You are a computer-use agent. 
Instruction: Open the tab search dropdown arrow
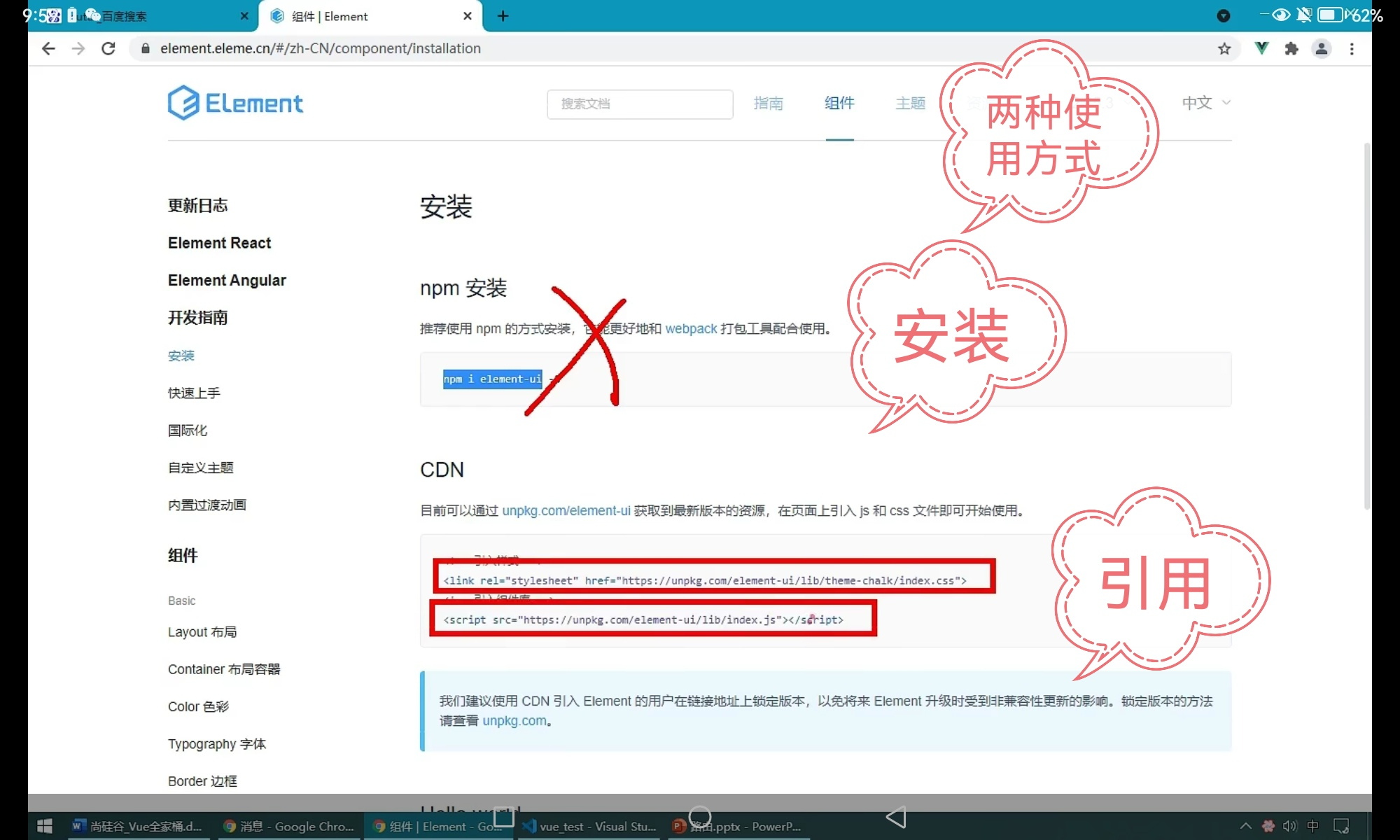pyautogui.click(x=1224, y=15)
